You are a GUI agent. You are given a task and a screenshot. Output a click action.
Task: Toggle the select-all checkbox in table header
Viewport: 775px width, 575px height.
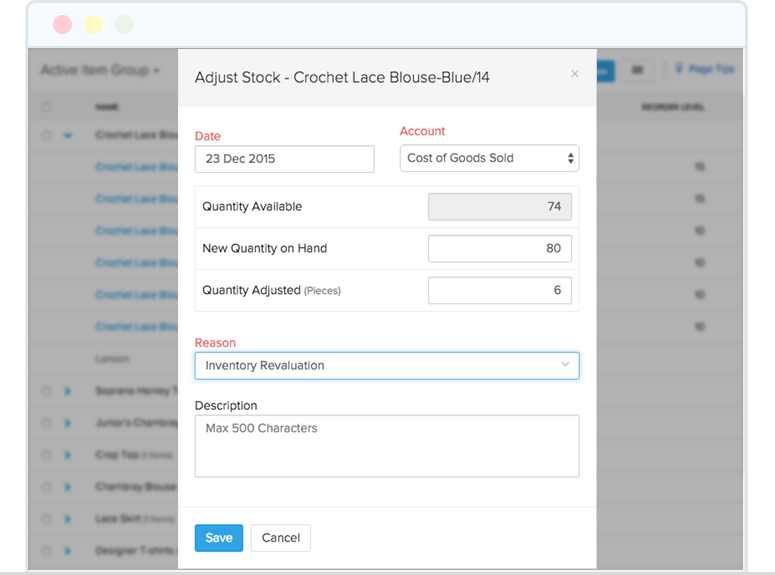[46, 106]
